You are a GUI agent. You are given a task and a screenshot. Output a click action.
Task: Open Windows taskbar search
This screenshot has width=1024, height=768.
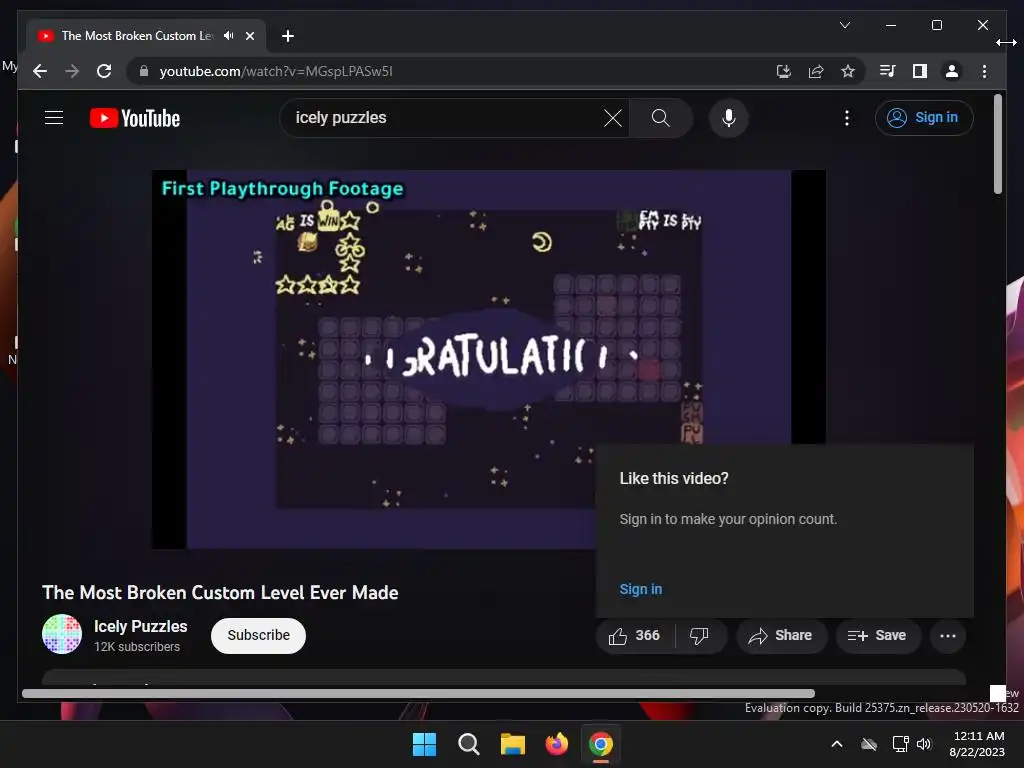click(469, 744)
